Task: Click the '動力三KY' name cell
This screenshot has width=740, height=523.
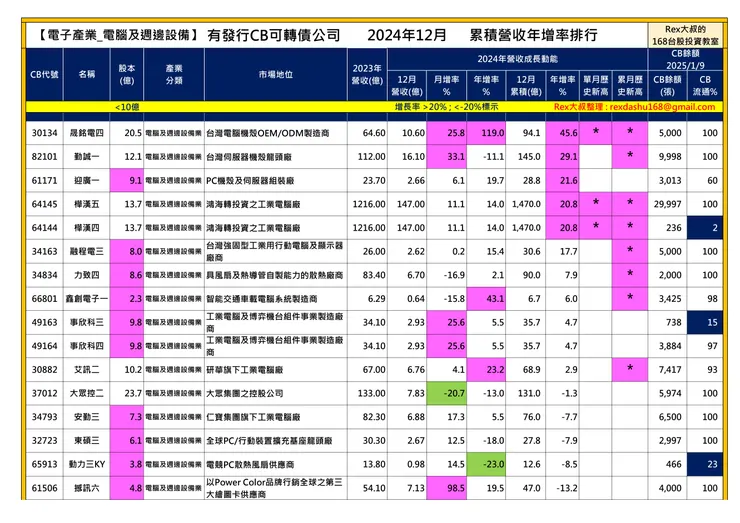Action: pos(86,464)
